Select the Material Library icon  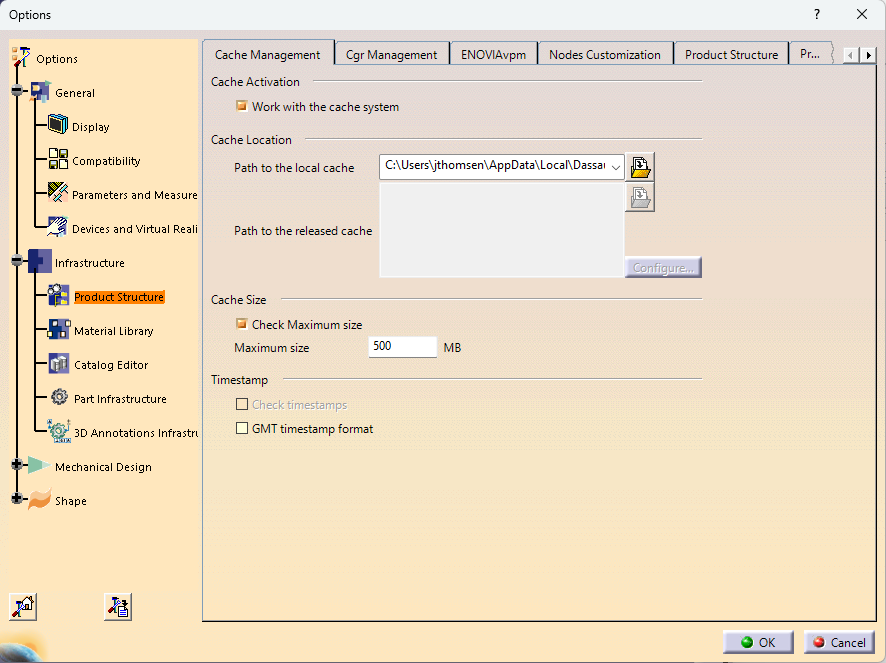coord(58,329)
